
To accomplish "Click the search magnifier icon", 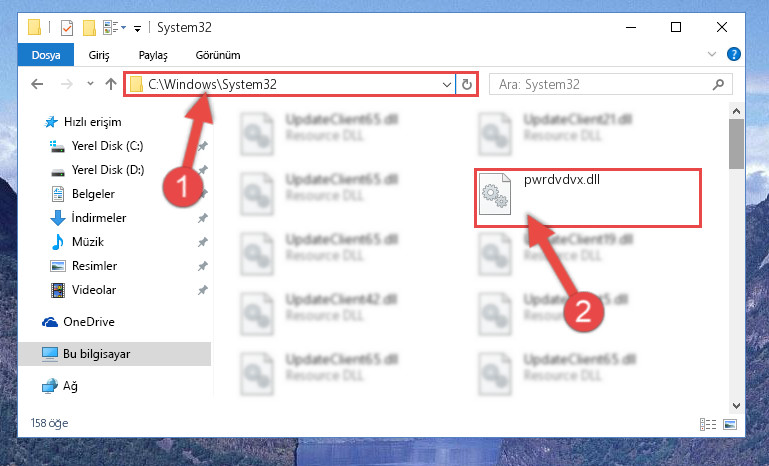I will coord(718,84).
